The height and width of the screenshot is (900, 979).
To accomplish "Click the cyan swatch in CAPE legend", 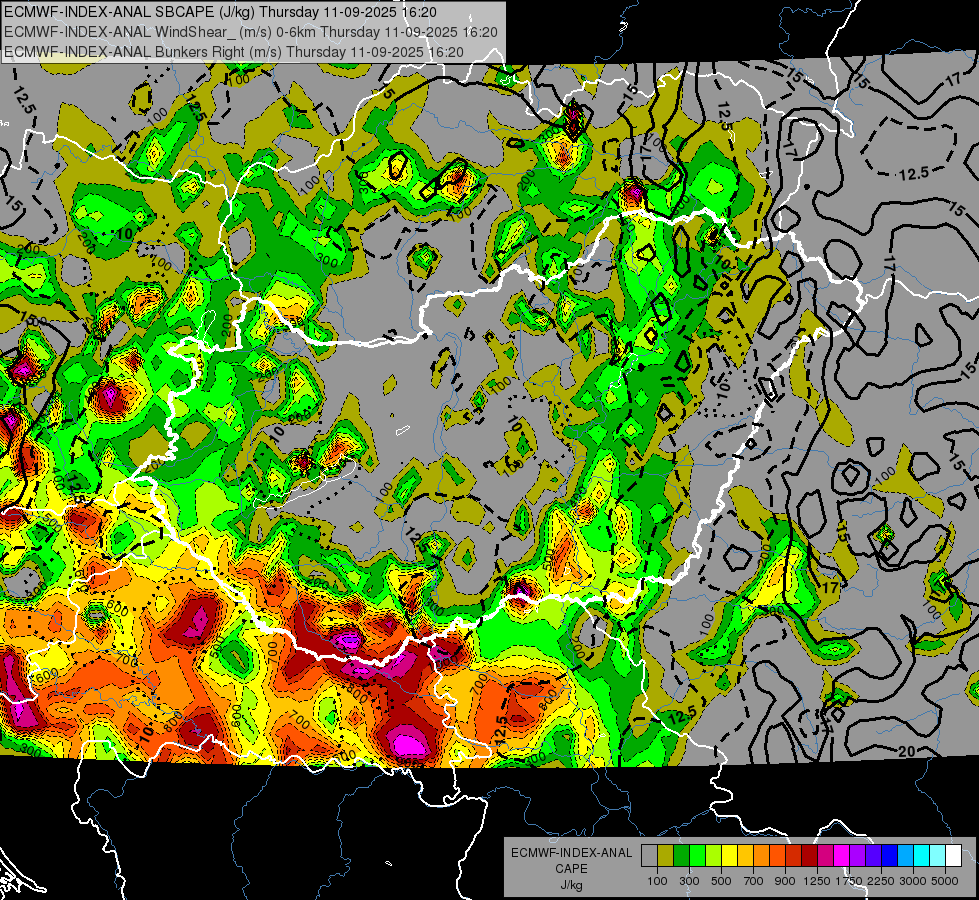I will click(x=922, y=855).
